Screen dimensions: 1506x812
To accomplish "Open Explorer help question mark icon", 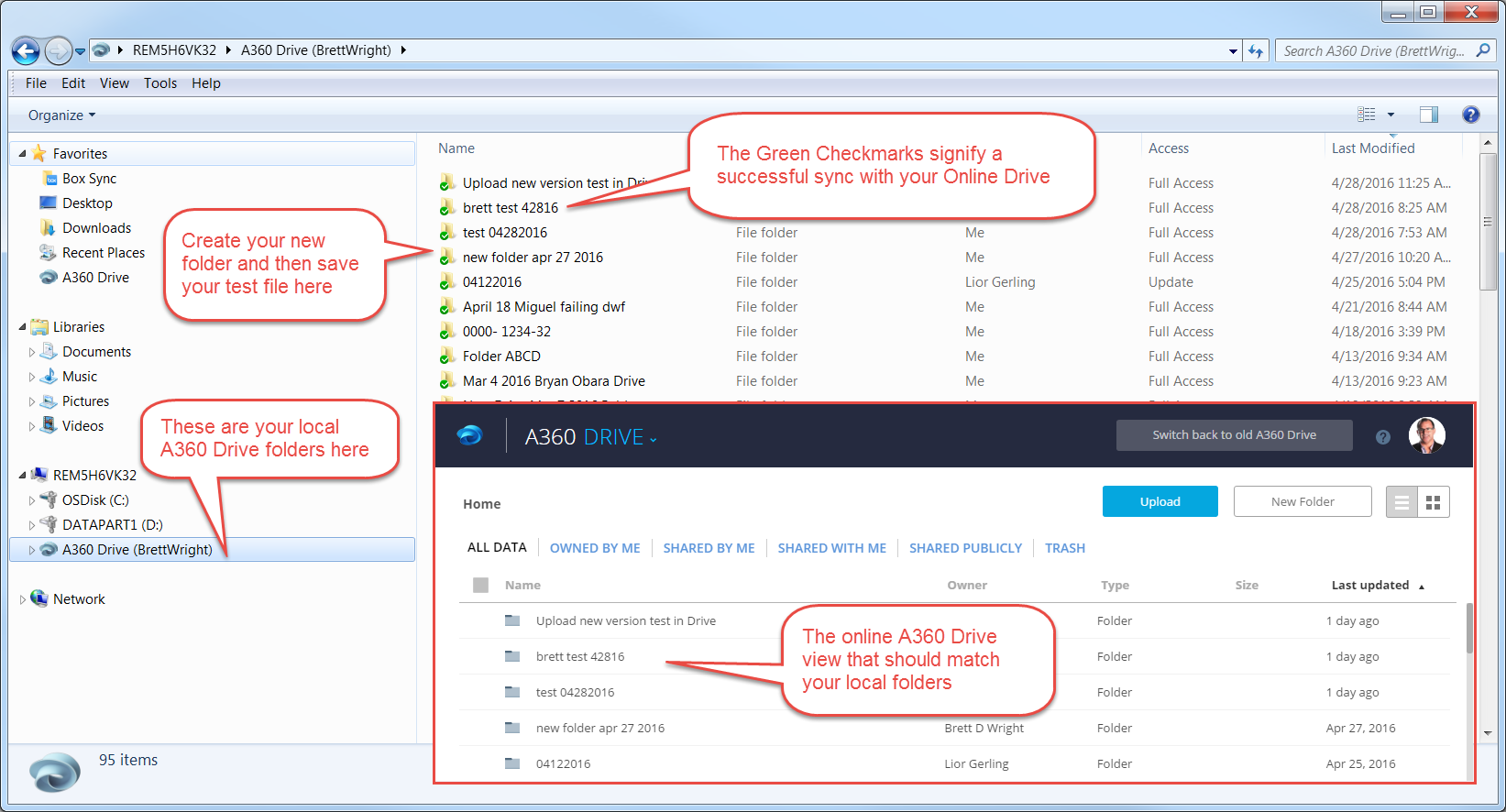I will [x=1471, y=115].
